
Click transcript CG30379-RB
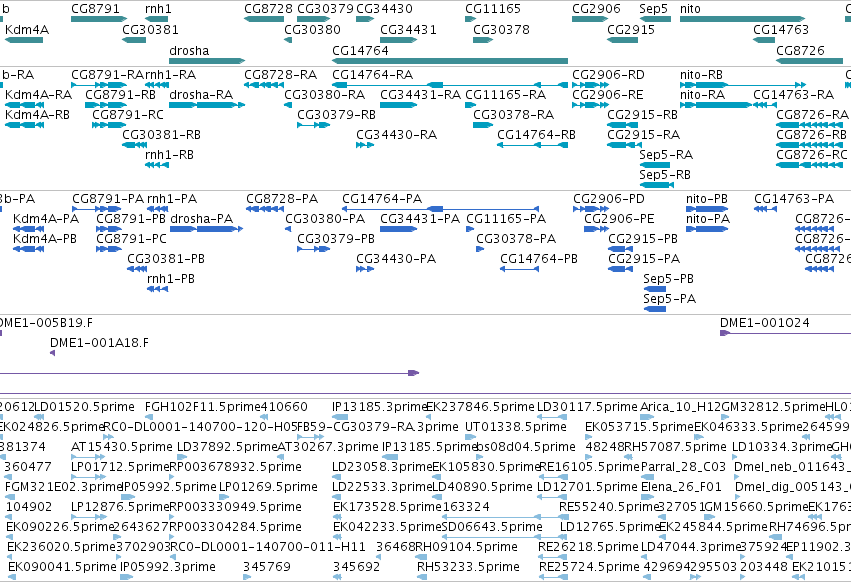314,125
